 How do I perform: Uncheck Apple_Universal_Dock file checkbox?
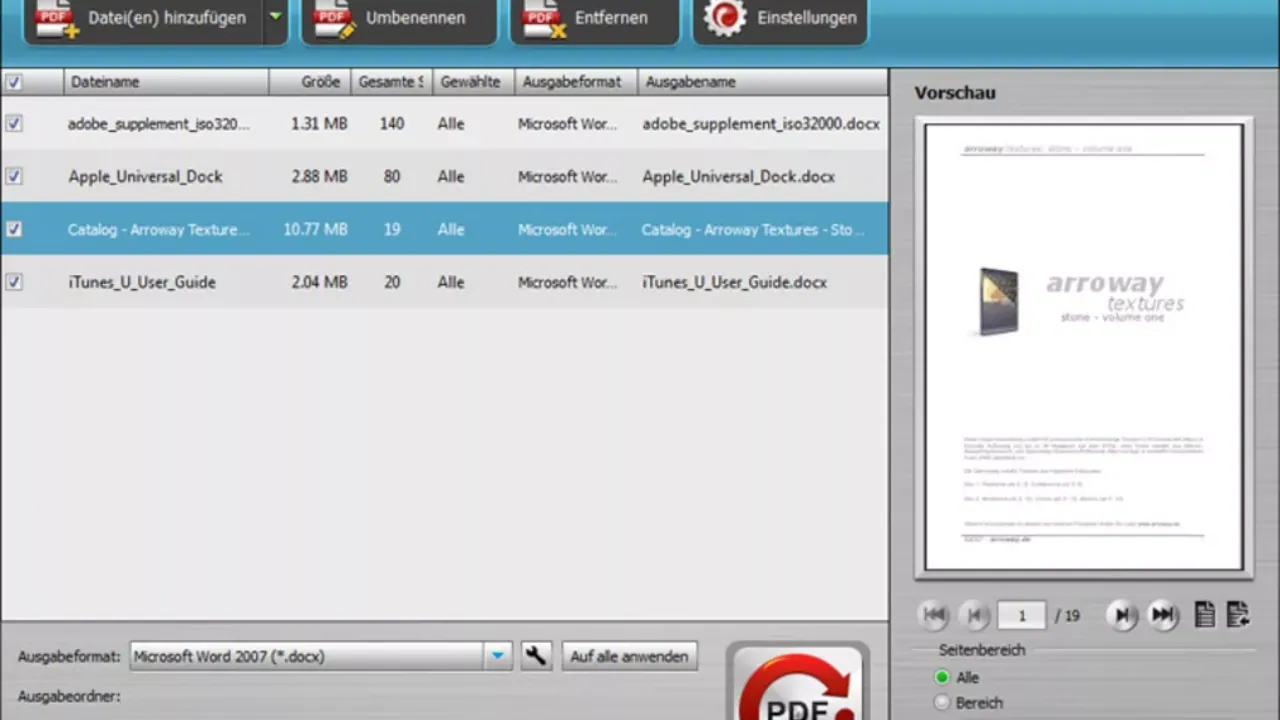pos(14,176)
